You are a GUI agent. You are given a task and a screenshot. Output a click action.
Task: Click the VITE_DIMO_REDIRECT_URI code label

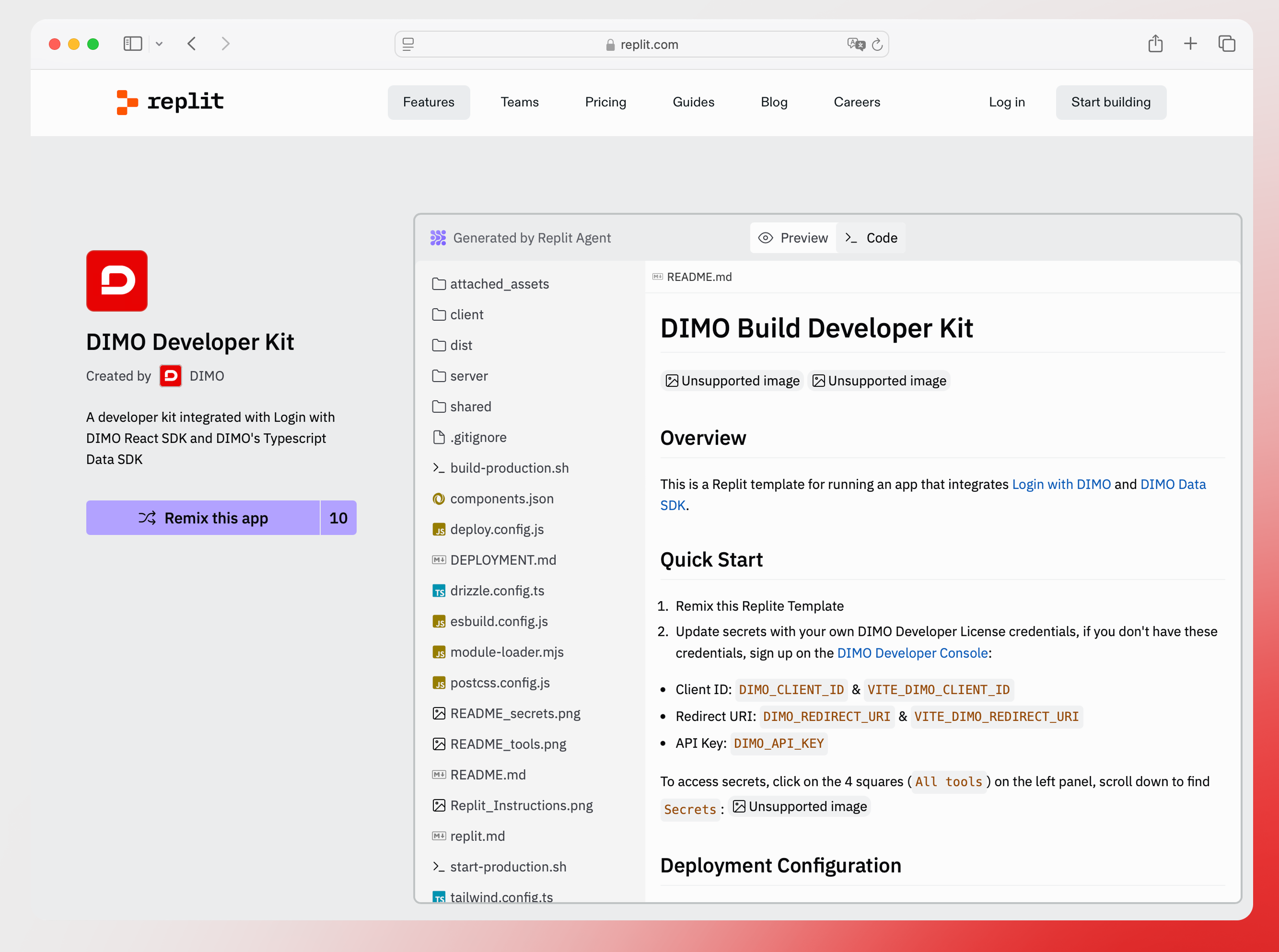pos(996,716)
